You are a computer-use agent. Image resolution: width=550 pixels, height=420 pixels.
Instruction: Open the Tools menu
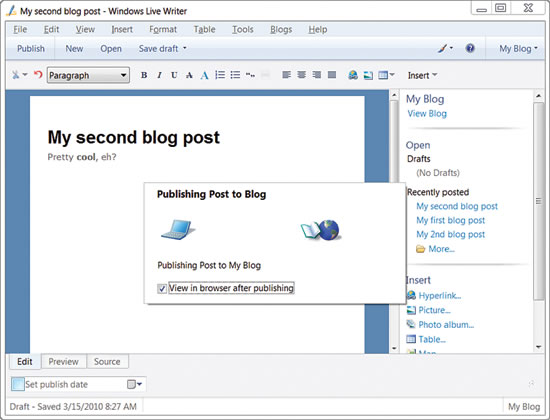[242, 29]
